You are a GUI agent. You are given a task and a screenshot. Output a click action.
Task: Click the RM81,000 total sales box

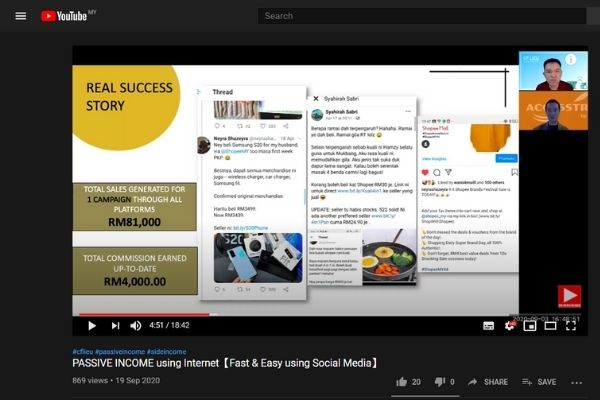pyautogui.click(x=135, y=207)
